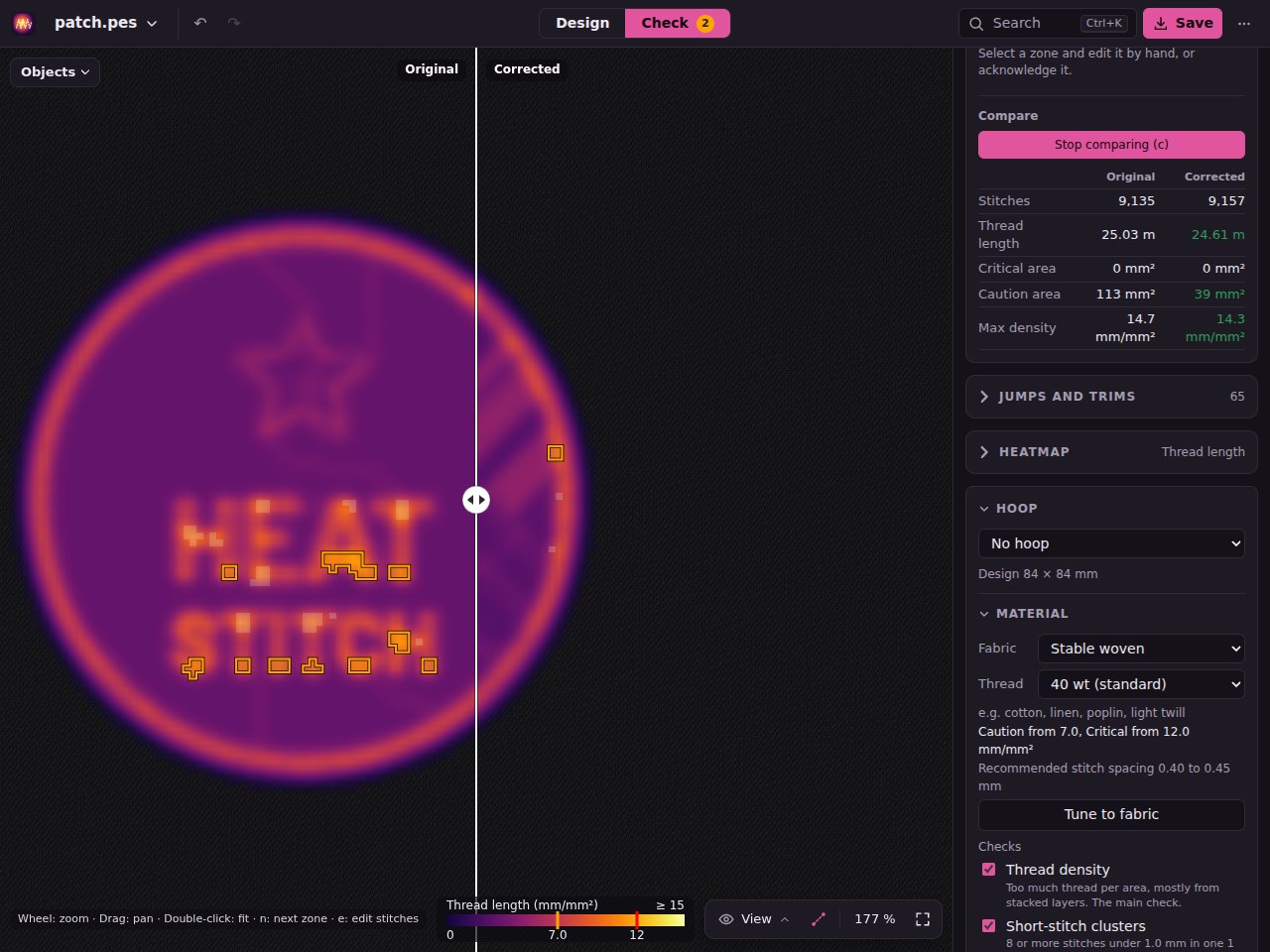The height and width of the screenshot is (952, 1270).
Task: Focus the Search field
Action: 1047,23
